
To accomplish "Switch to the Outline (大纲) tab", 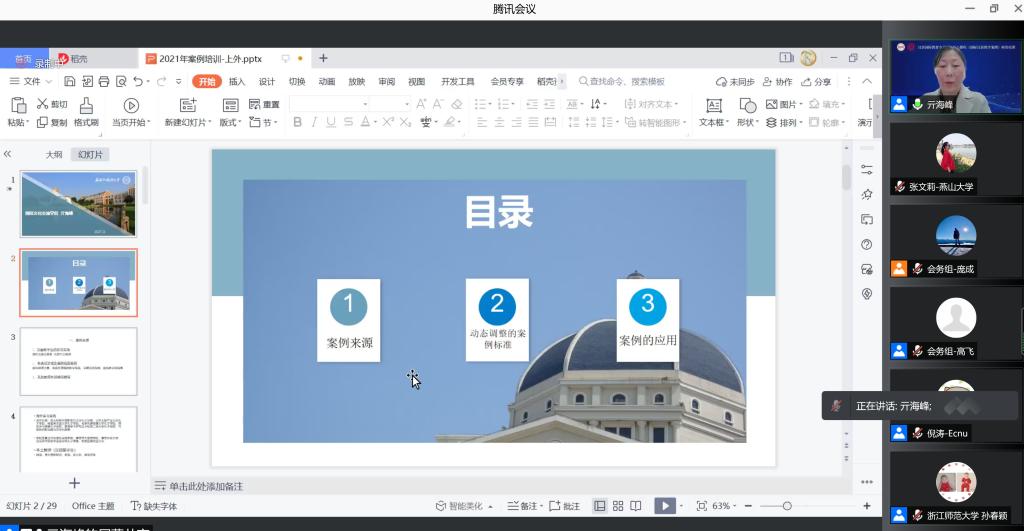I will (54, 154).
